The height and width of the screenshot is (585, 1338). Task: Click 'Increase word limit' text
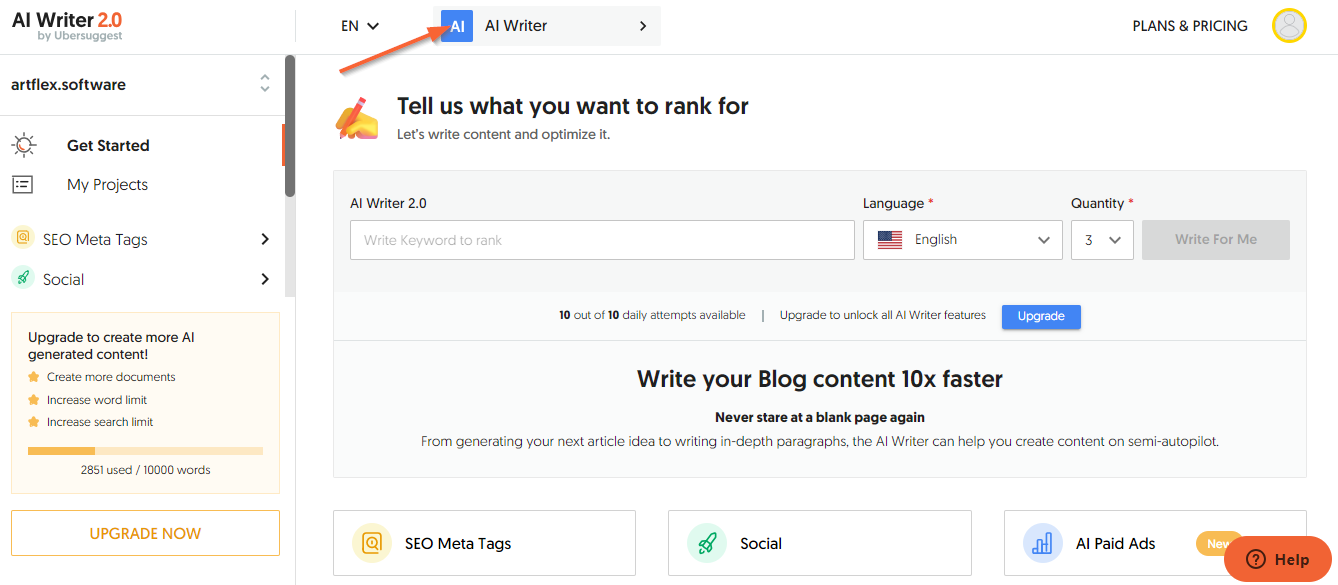97,400
